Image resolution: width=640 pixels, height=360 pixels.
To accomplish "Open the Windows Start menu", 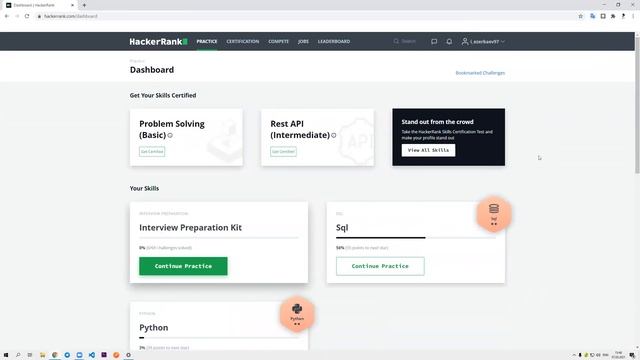I will [x=6, y=355].
